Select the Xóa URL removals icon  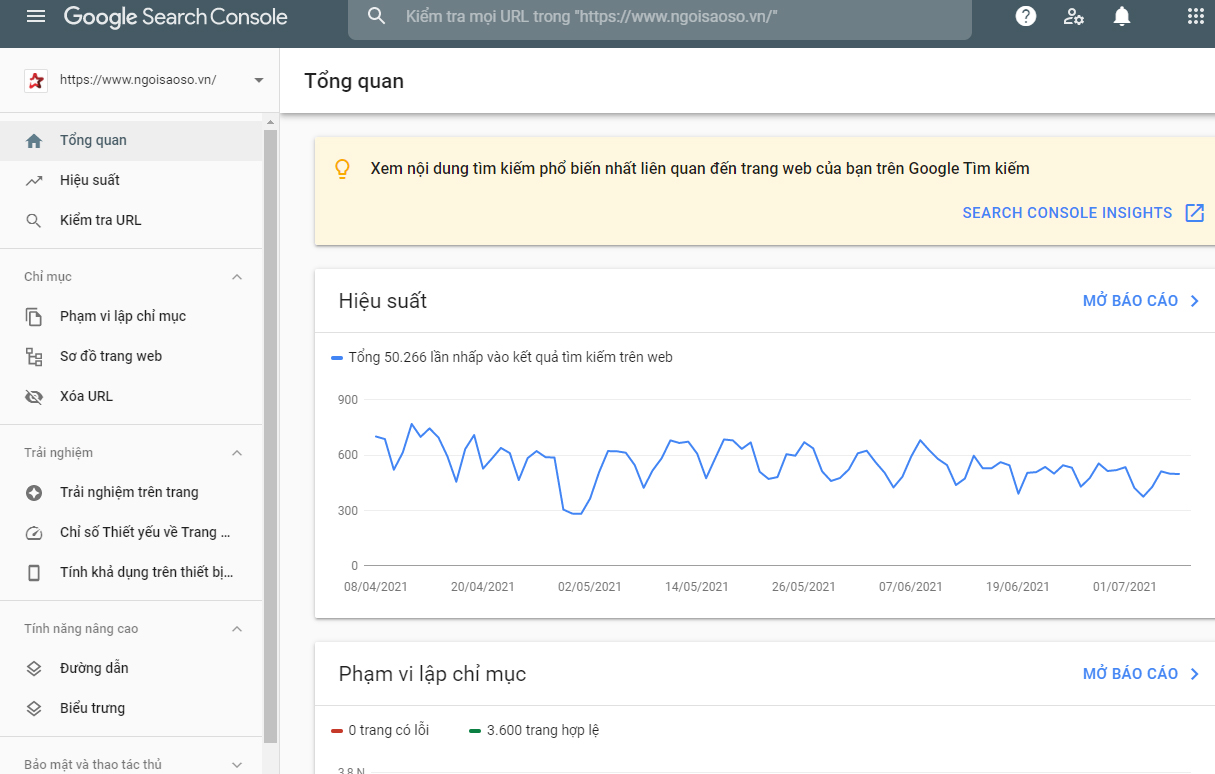pyautogui.click(x=33, y=396)
